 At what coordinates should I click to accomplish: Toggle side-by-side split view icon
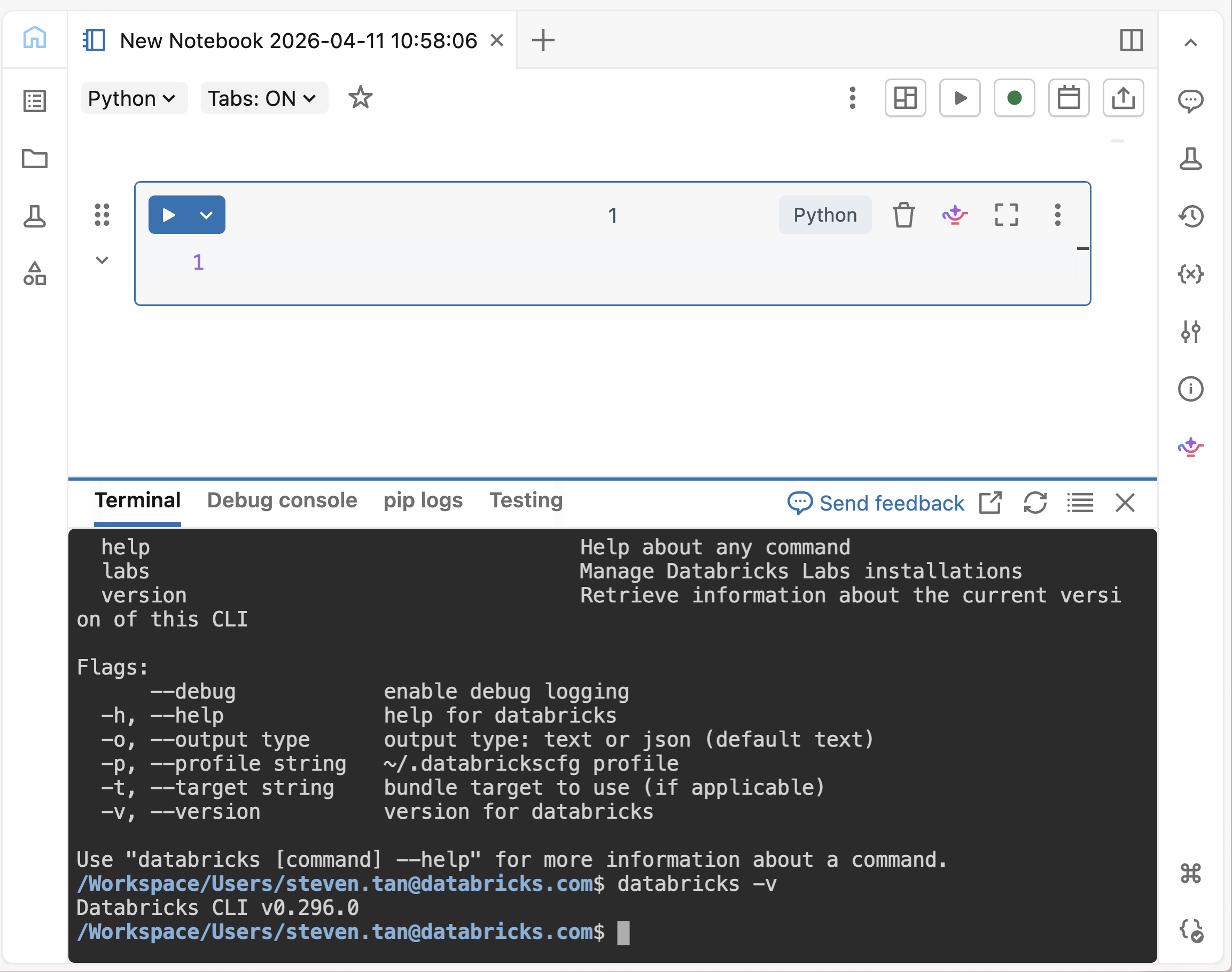tap(1131, 41)
